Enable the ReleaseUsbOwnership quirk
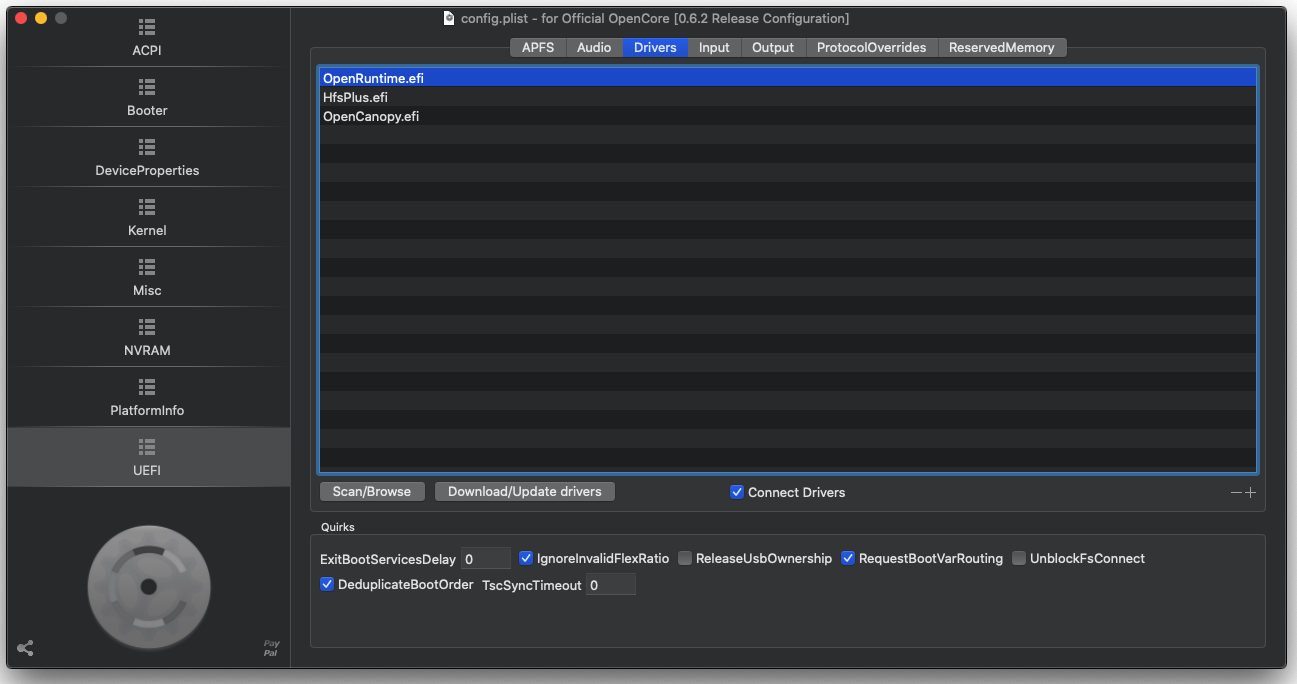 [685, 558]
